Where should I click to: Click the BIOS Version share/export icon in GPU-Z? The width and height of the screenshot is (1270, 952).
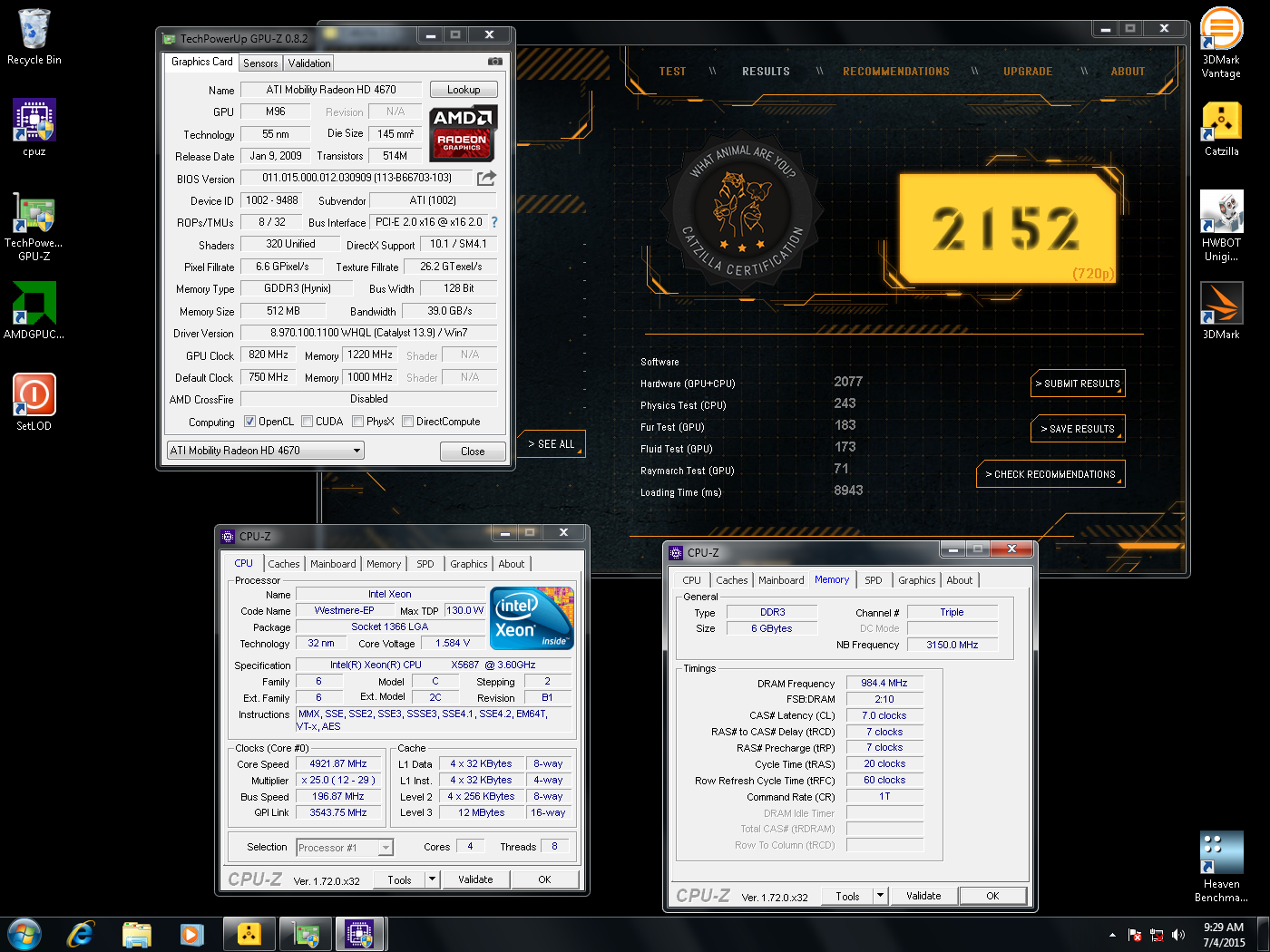pos(486,178)
